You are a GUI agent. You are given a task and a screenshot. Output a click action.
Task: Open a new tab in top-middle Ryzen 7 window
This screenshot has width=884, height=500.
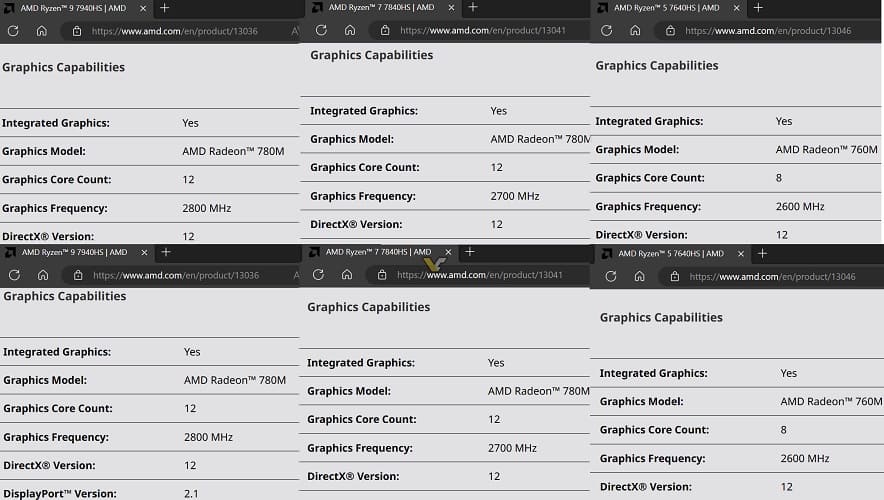tap(473, 7)
